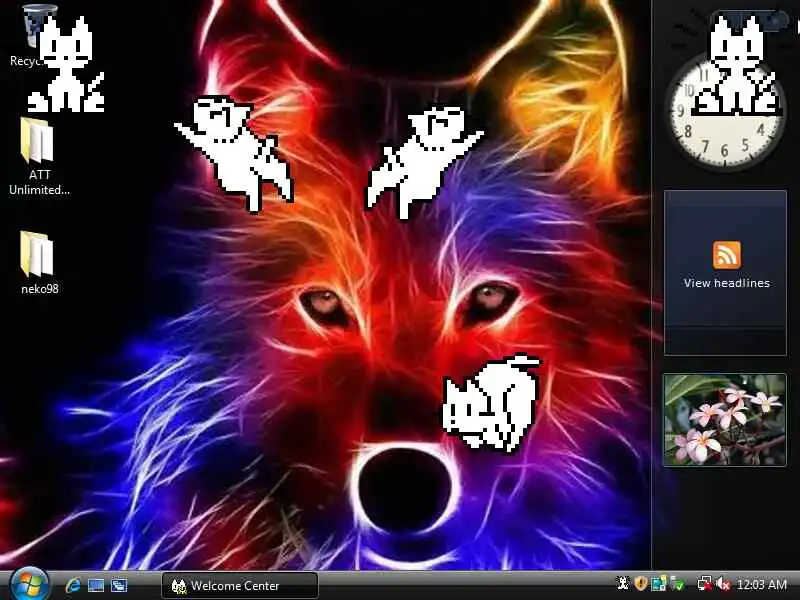Click the curled cat near the wolf's nose

pos(492,403)
